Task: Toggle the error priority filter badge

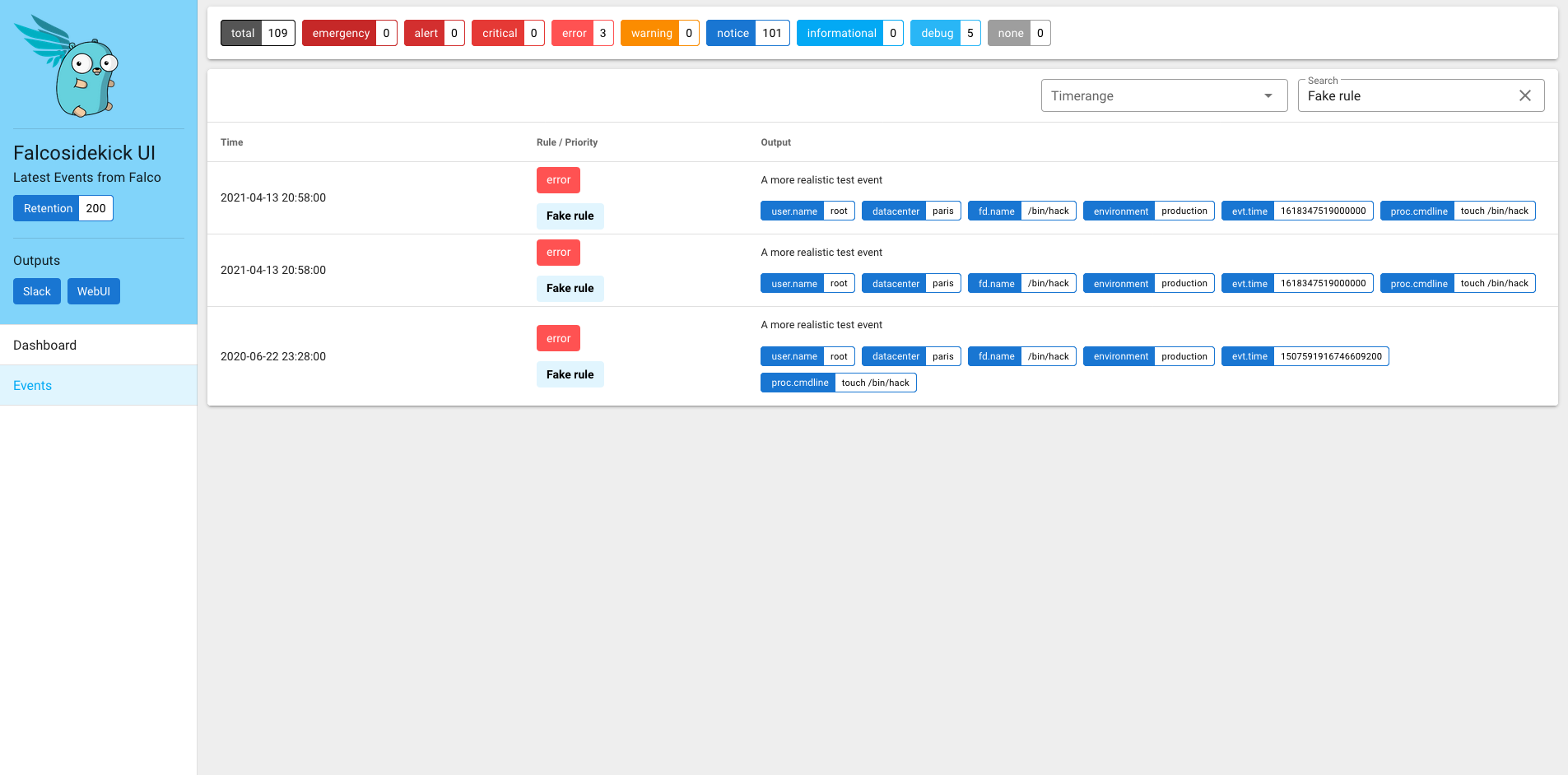Action: point(582,33)
